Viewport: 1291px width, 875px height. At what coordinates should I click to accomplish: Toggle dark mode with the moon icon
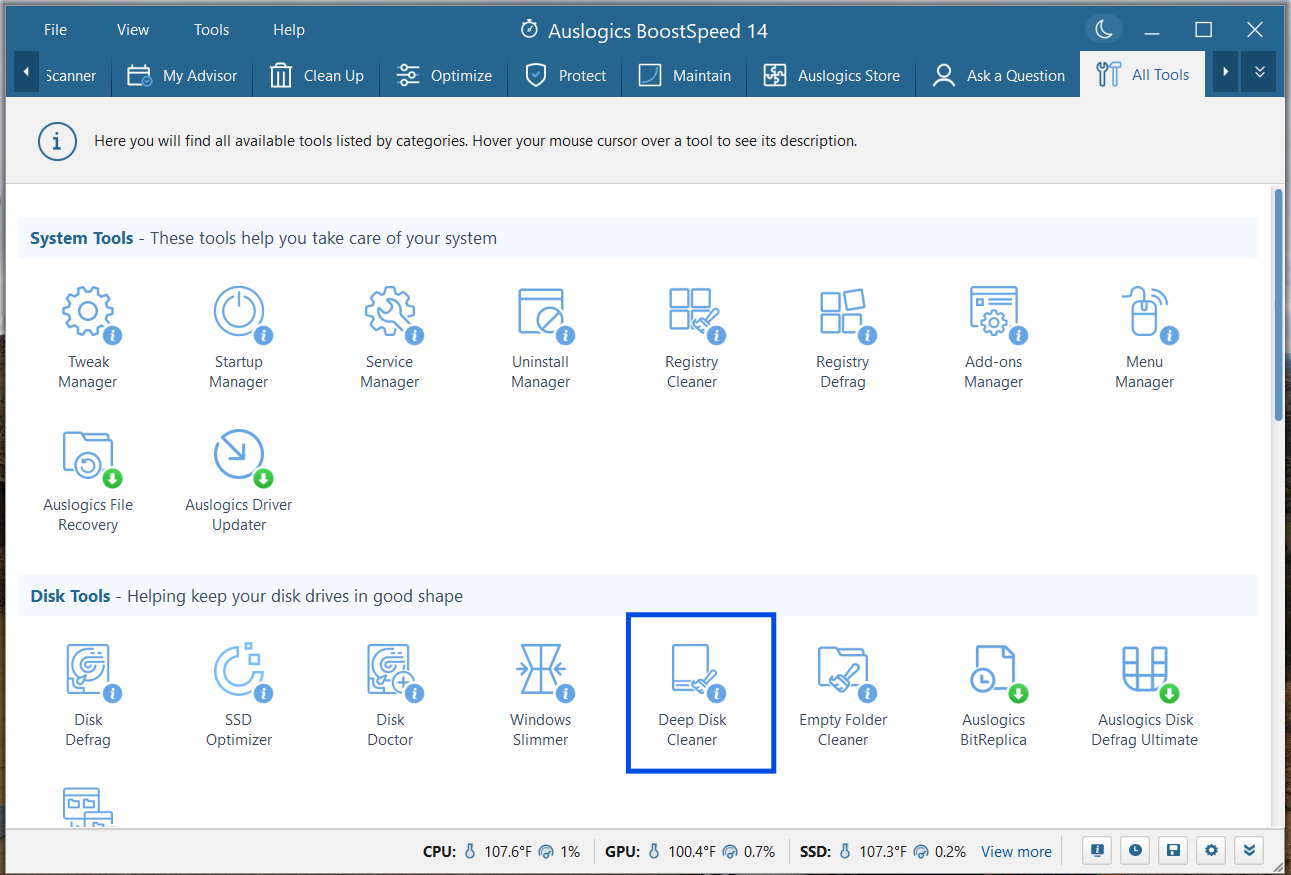pyautogui.click(x=1104, y=30)
